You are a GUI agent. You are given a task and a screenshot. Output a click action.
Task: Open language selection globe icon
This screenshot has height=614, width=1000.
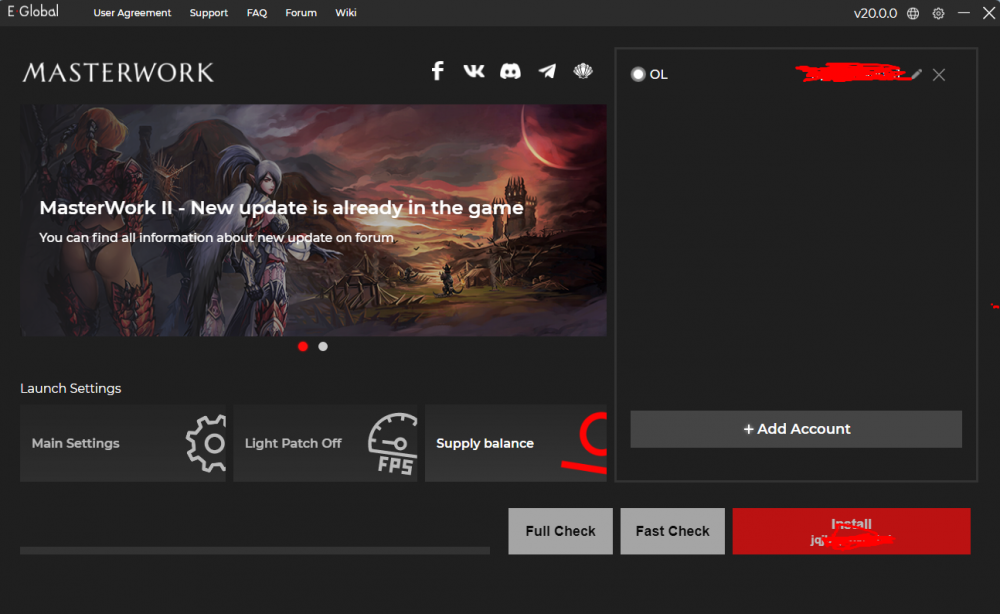point(914,13)
